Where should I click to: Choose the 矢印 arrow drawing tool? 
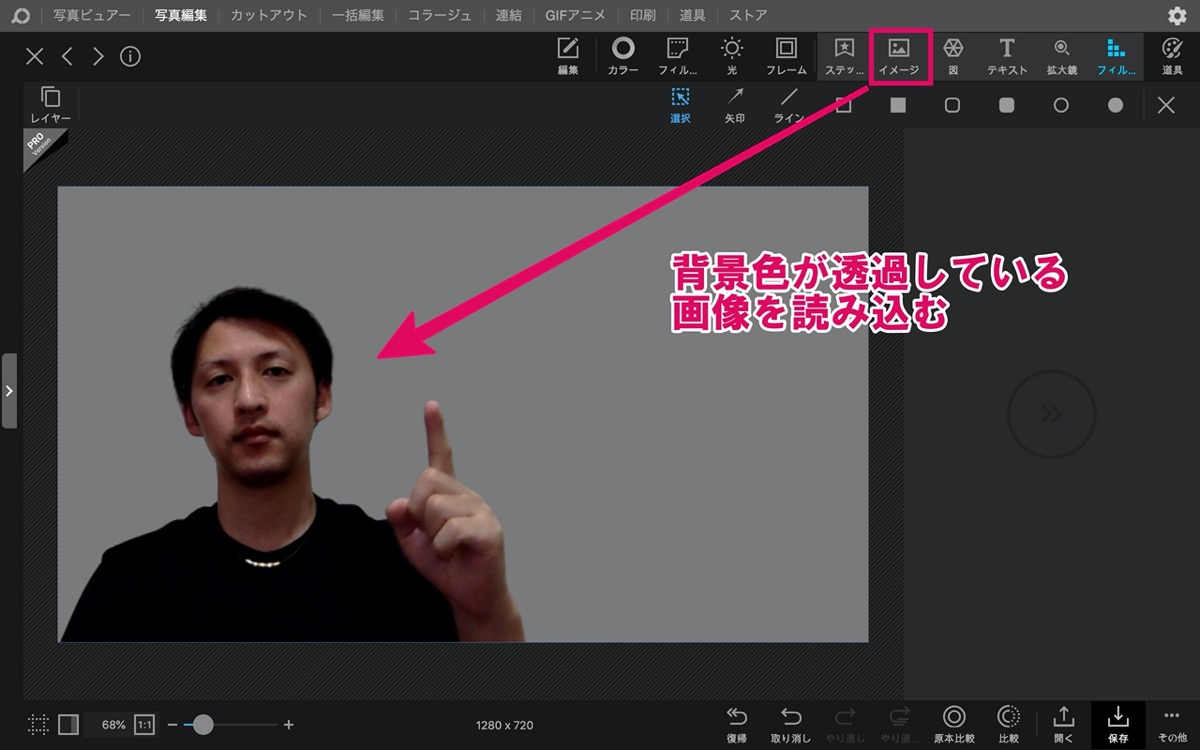(x=735, y=105)
